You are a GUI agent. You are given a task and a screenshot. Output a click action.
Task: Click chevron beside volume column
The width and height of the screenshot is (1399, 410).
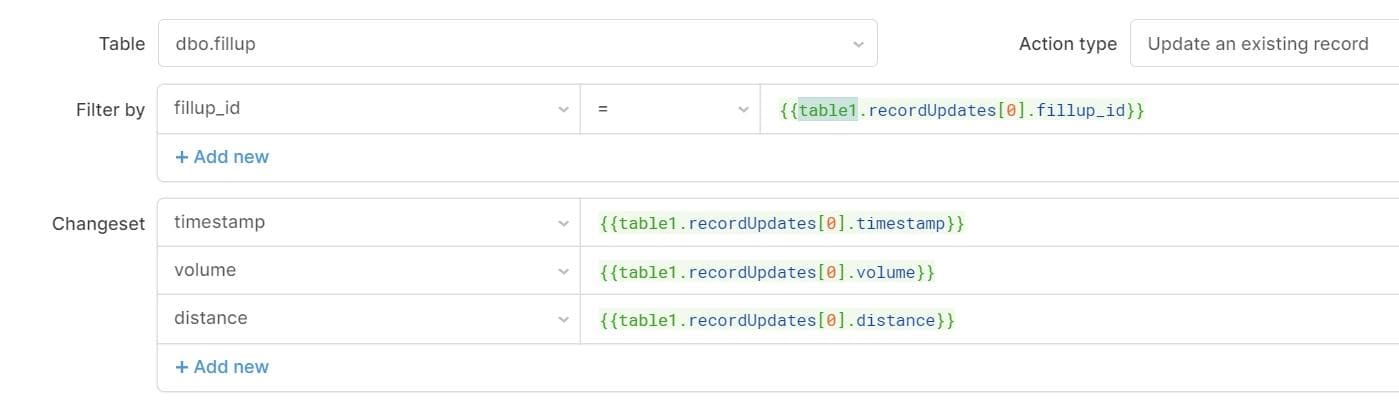[563, 271]
